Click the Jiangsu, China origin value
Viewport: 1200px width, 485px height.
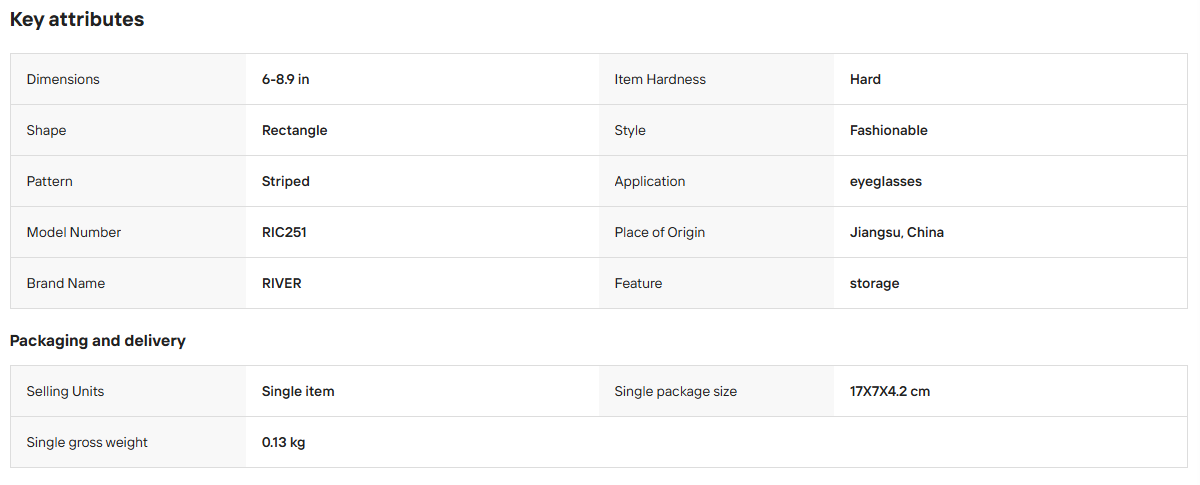896,232
